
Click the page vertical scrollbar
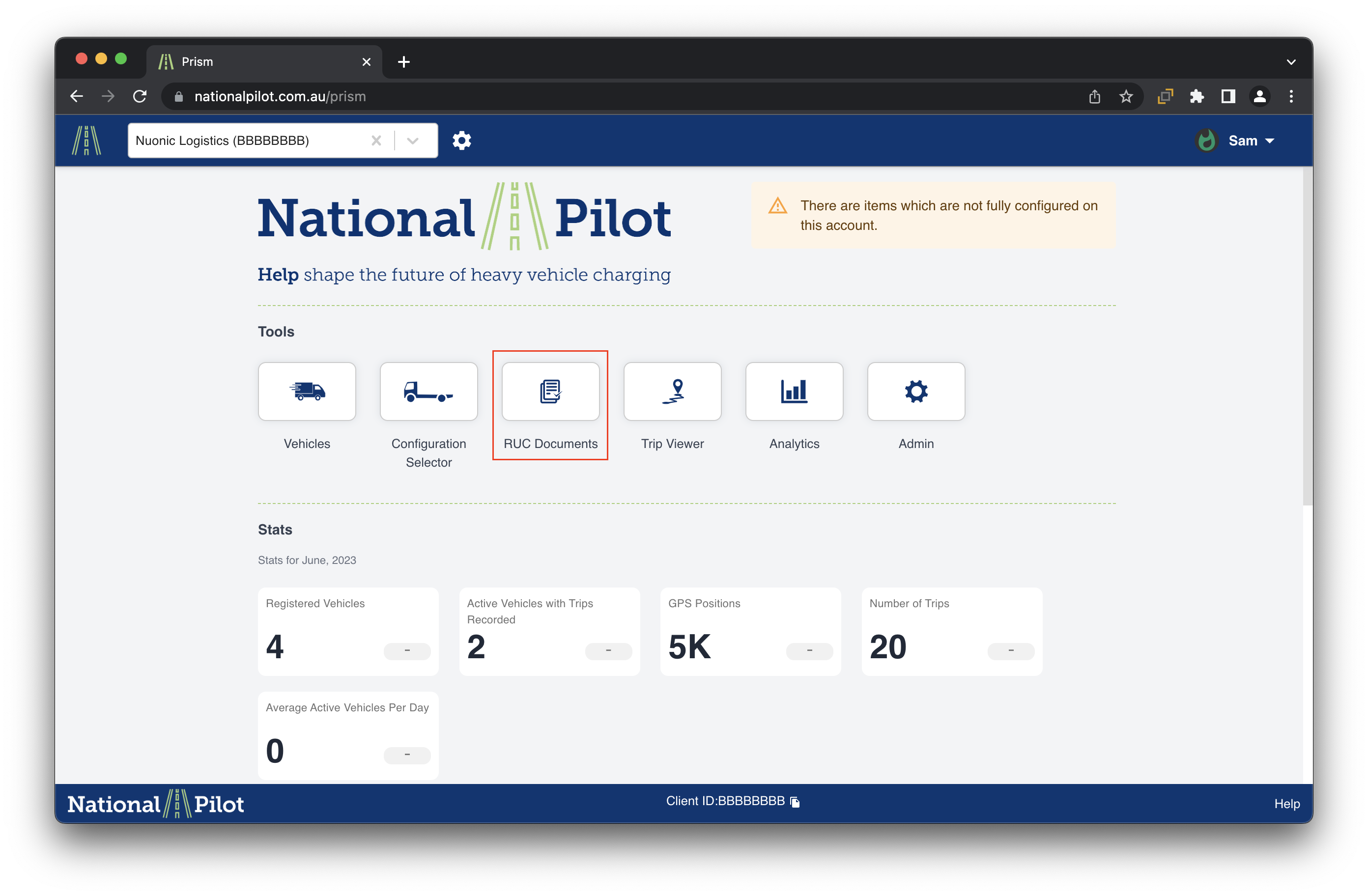[x=1307, y=336]
